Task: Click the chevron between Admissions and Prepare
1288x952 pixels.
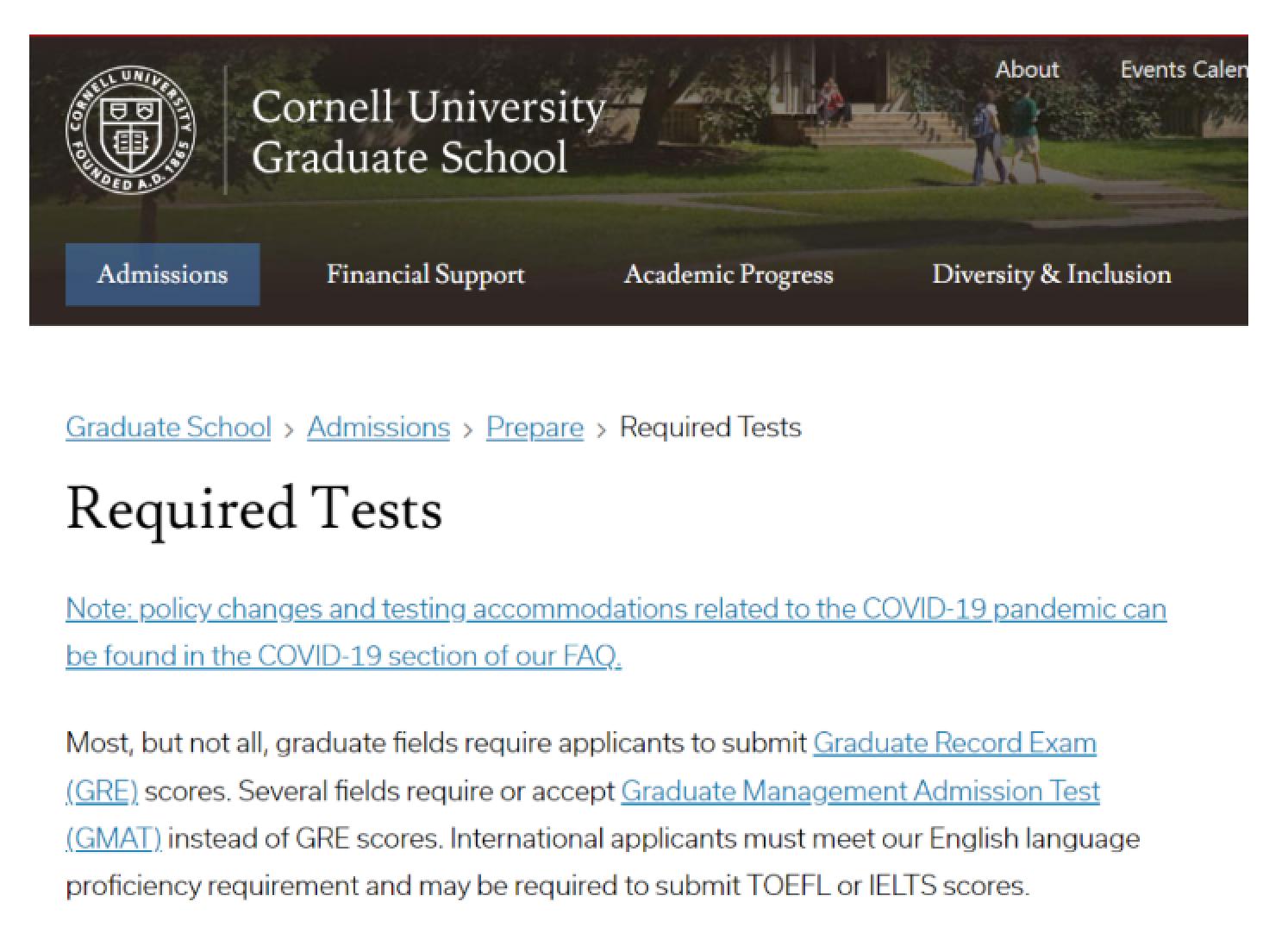Action: pos(468,429)
